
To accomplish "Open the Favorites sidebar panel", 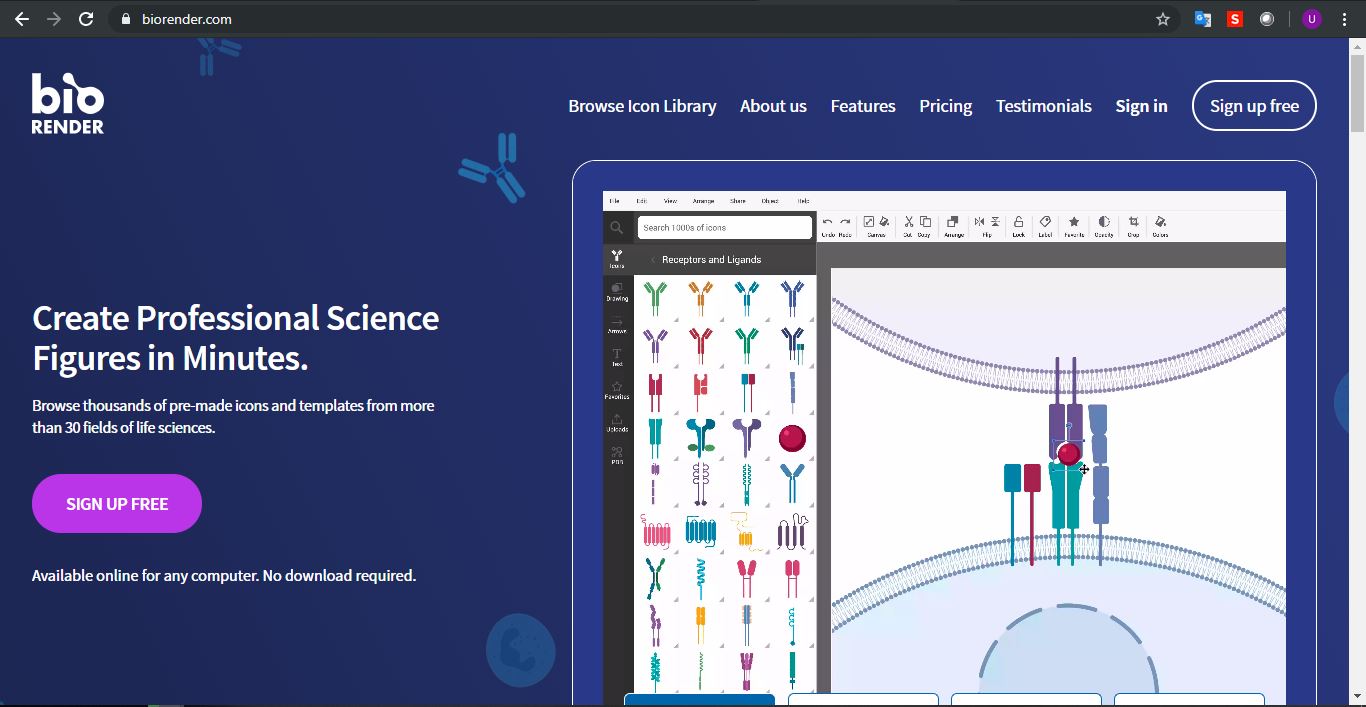I will click(617, 390).
